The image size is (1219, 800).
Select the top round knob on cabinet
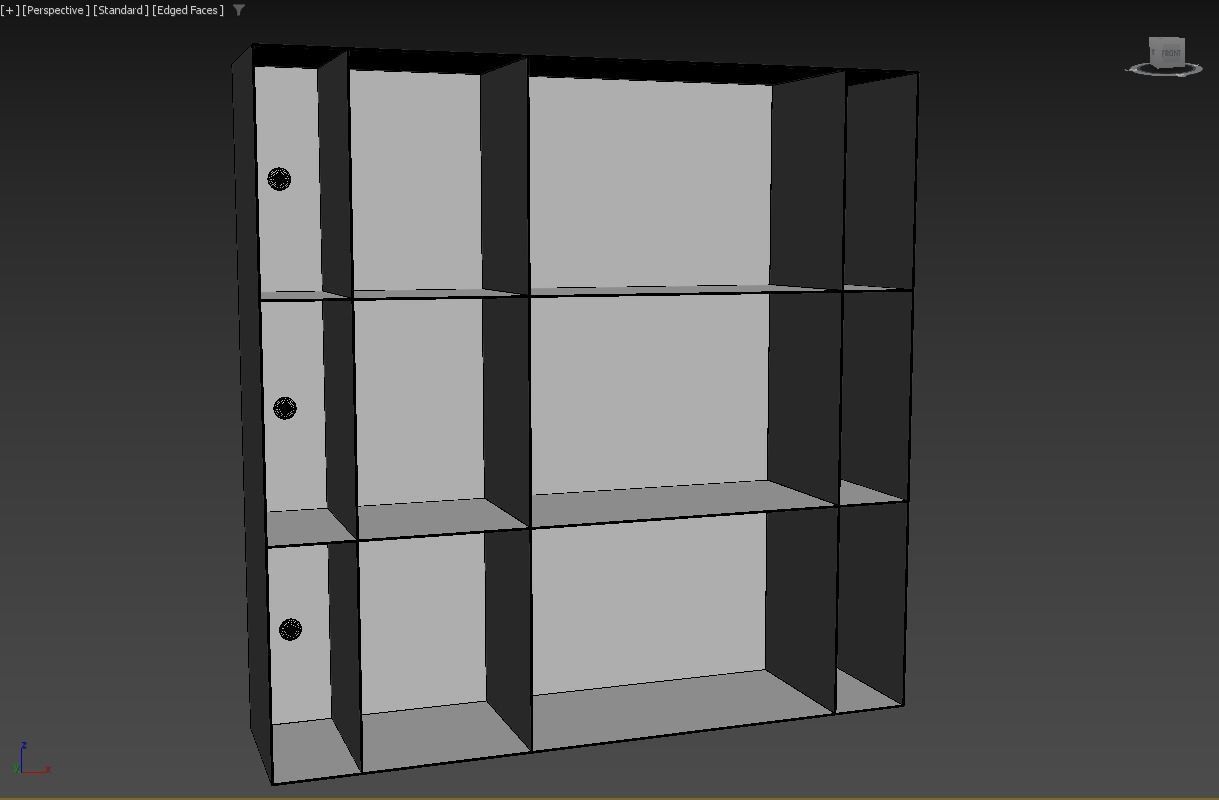pyautogui.click(x=279, y=179)
